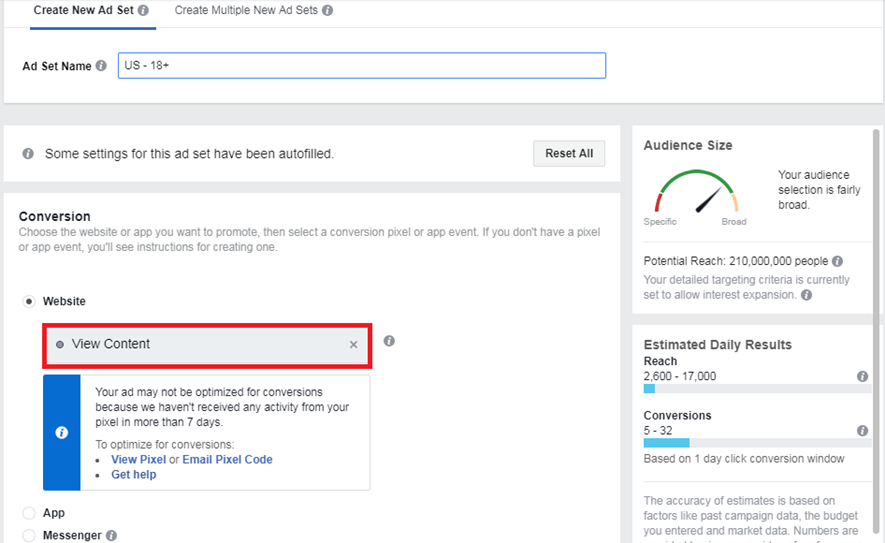Select the Website radio button

tap(29, 301)
